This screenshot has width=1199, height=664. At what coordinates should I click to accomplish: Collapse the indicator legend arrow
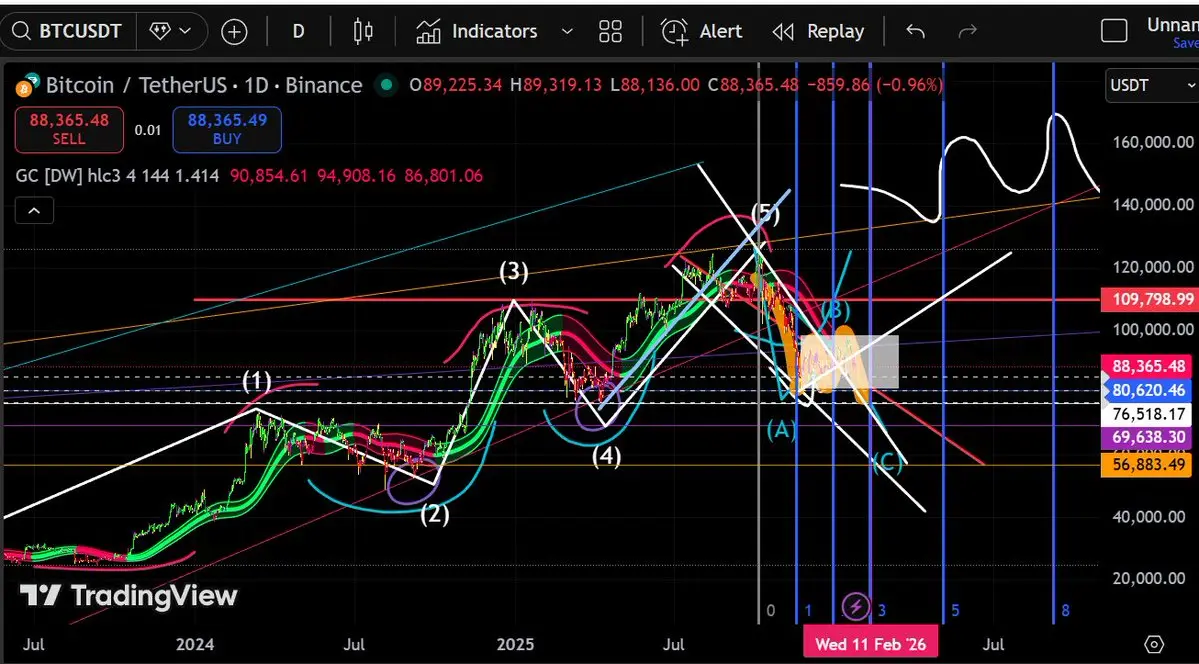34,210
